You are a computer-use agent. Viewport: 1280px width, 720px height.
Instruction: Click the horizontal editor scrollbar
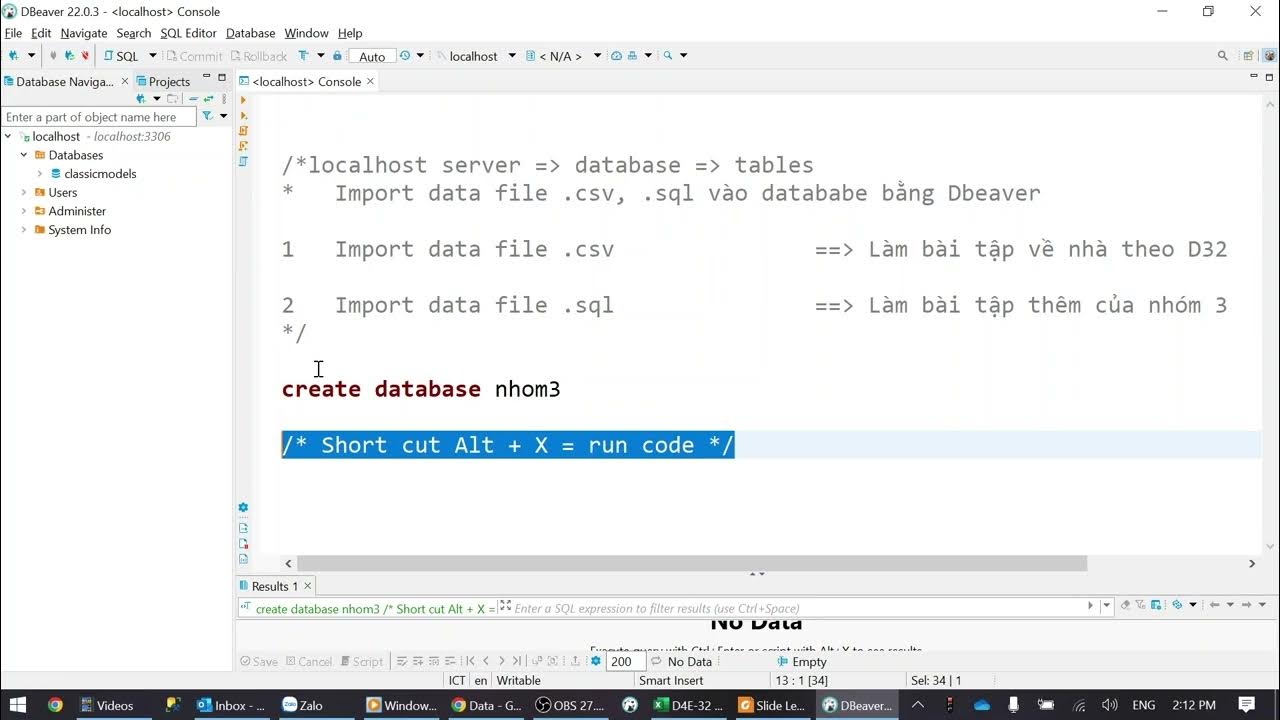(x=692, y=564)
